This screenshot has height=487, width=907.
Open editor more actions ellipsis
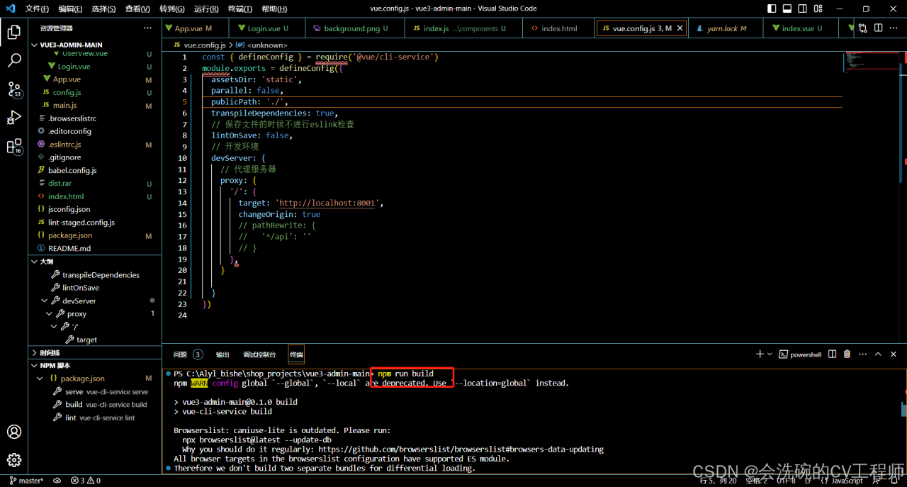click(x=894, y=28)
